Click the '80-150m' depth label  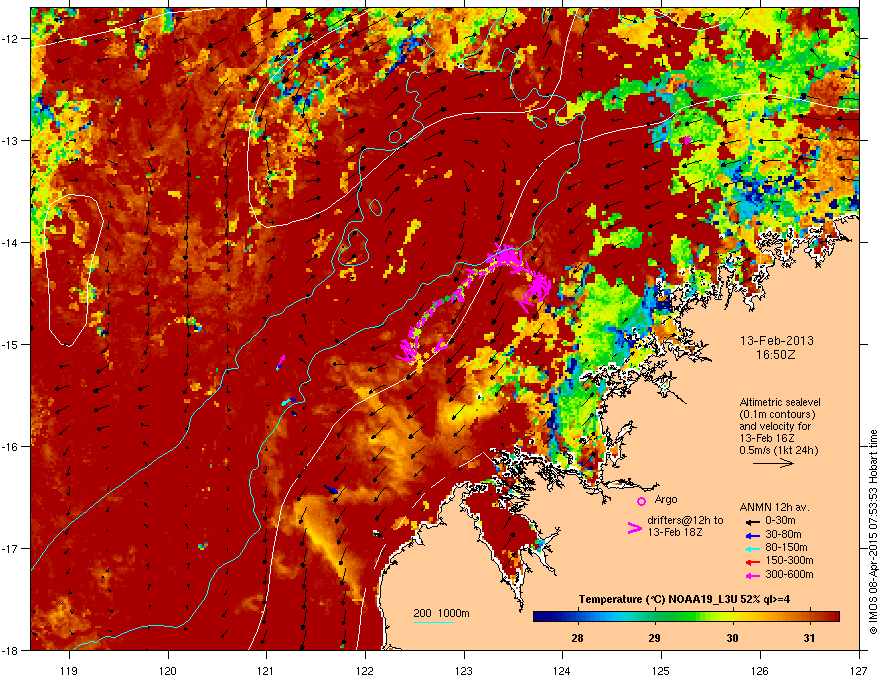click(786, 548)
